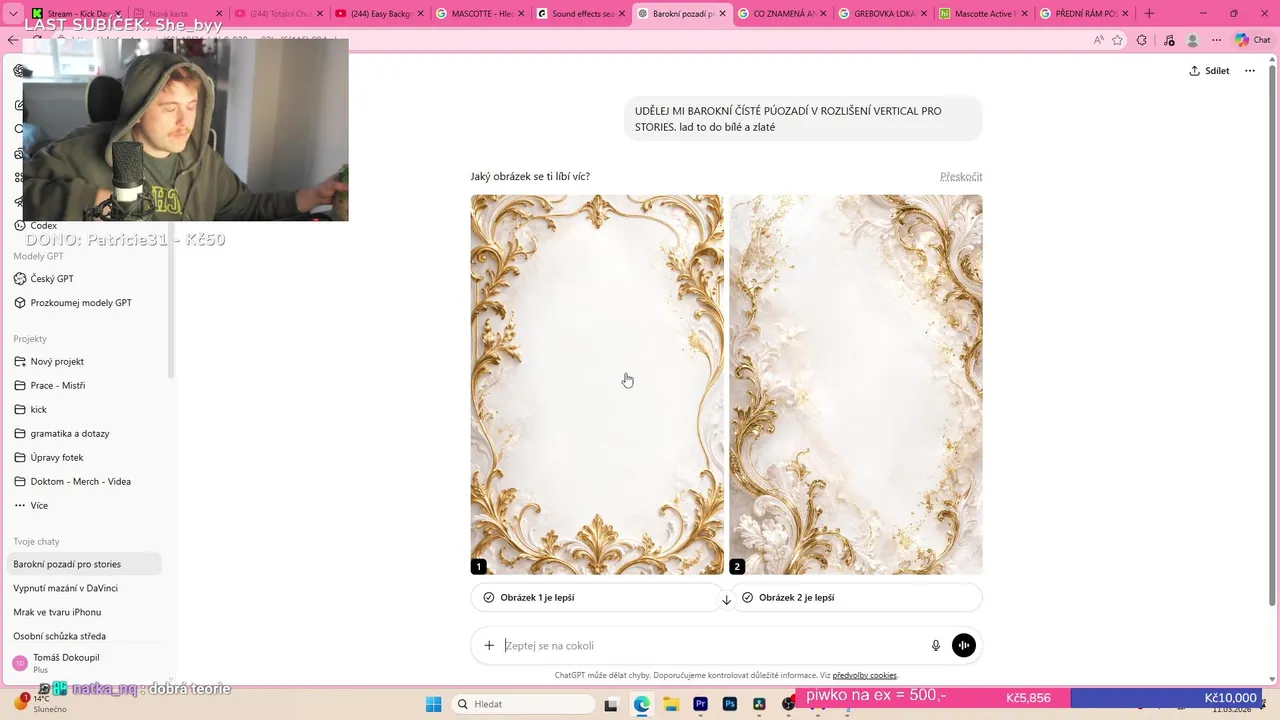Open generated baroque image 2
The height and width of the screenshot is (720, 1280).
pos(856,384)
